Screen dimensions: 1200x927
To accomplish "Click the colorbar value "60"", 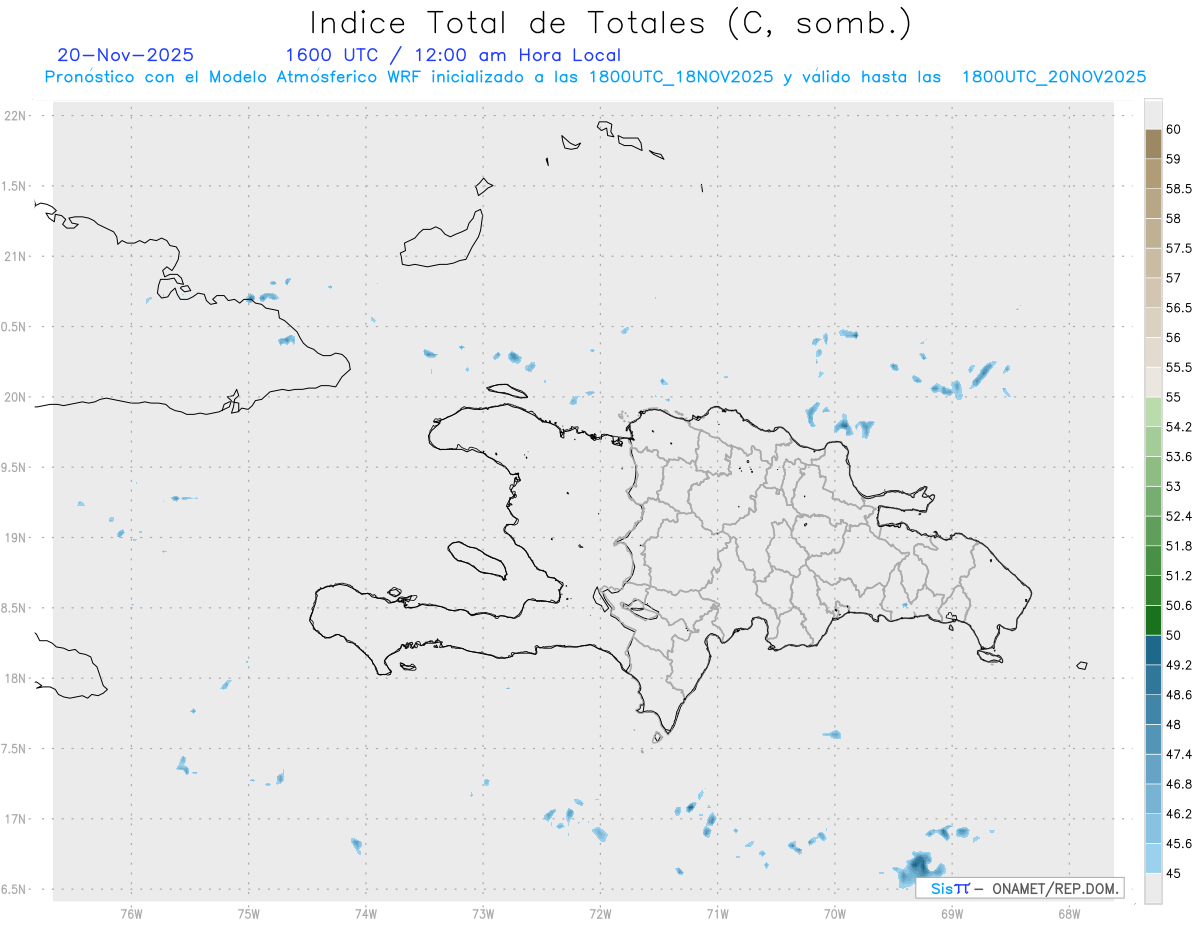I will pos(1173,129).
